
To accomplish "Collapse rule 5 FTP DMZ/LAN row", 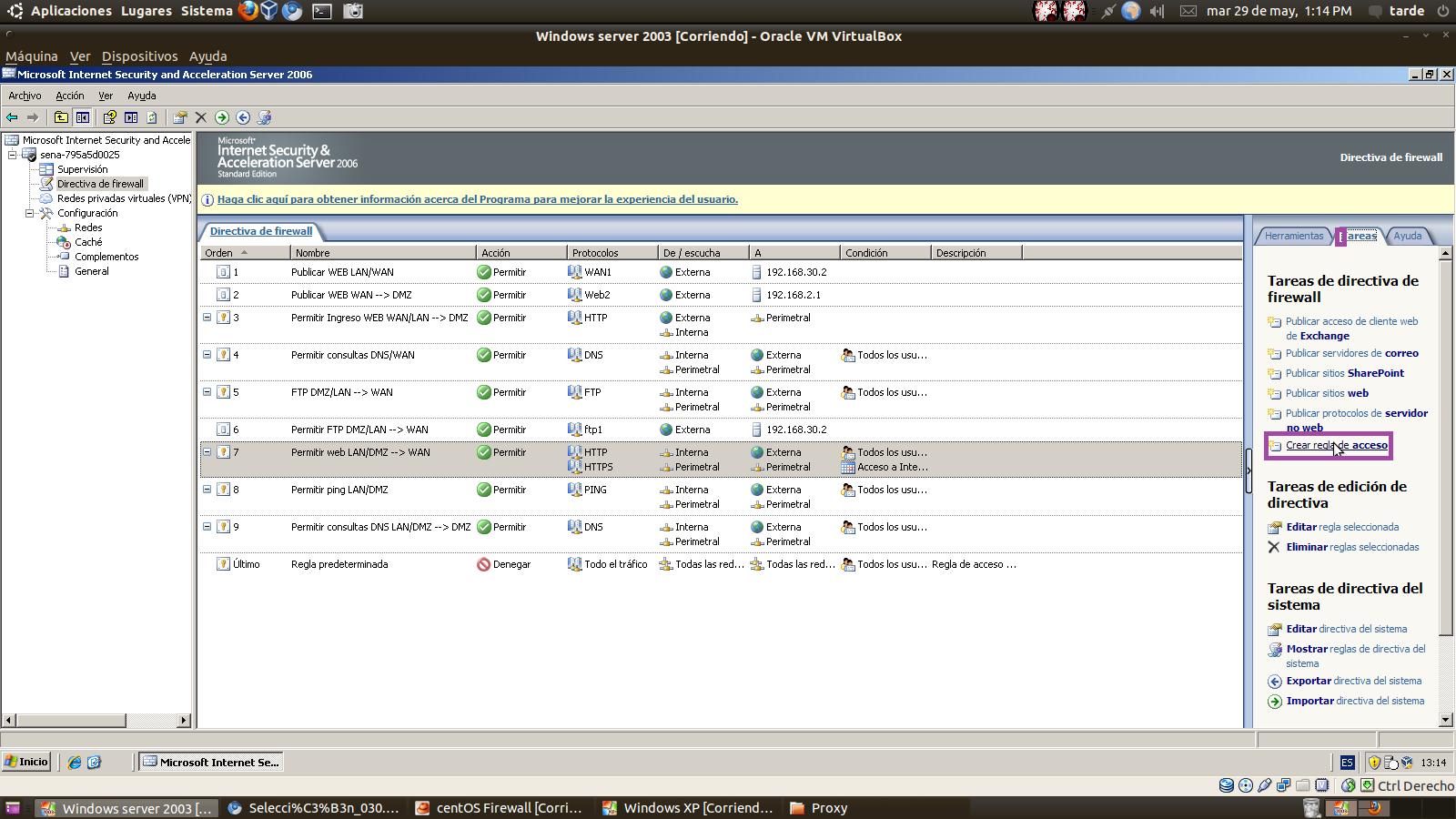I will pos(207,392).
